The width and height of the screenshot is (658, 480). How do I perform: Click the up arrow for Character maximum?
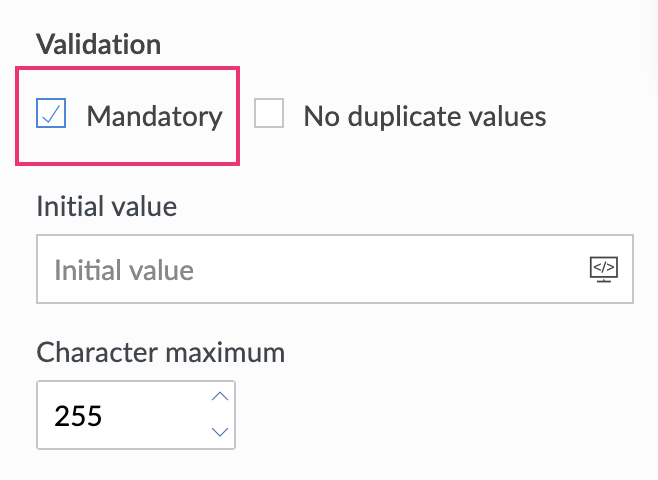pyautogui.click(x=221, y=397)
